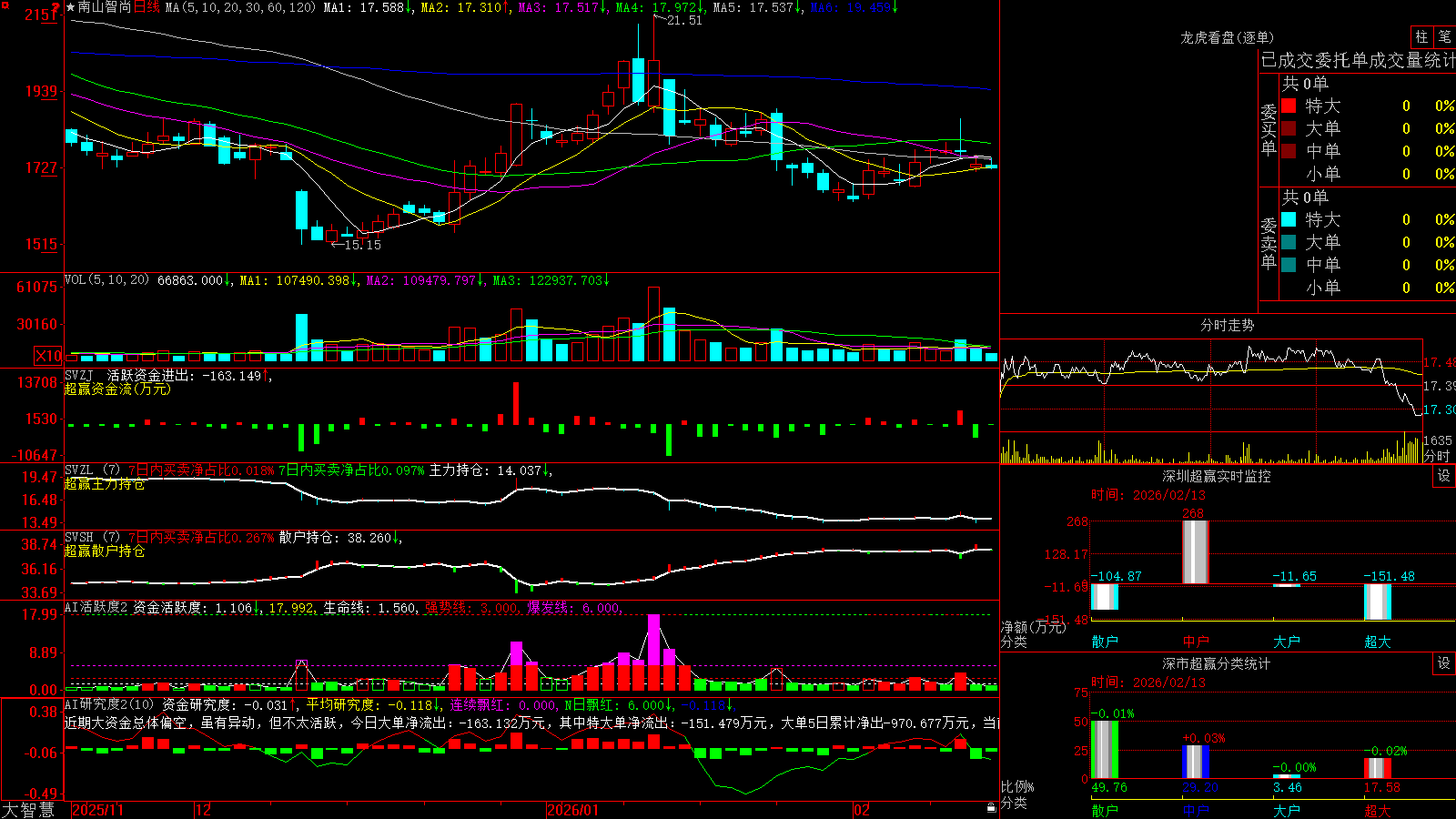Click the SVZJ indicator name
Screen dimensions: 1456x819
[79, 375]
